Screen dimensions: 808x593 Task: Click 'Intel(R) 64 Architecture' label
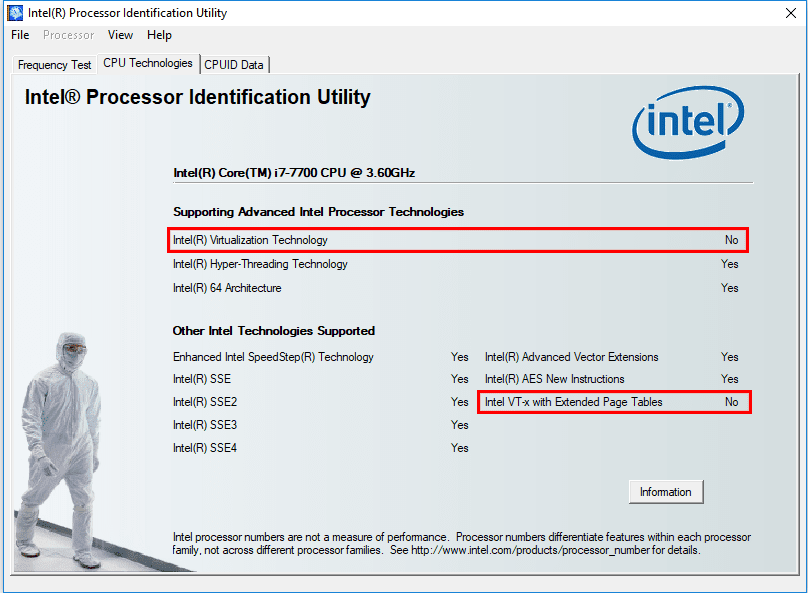tap(227, 288)
